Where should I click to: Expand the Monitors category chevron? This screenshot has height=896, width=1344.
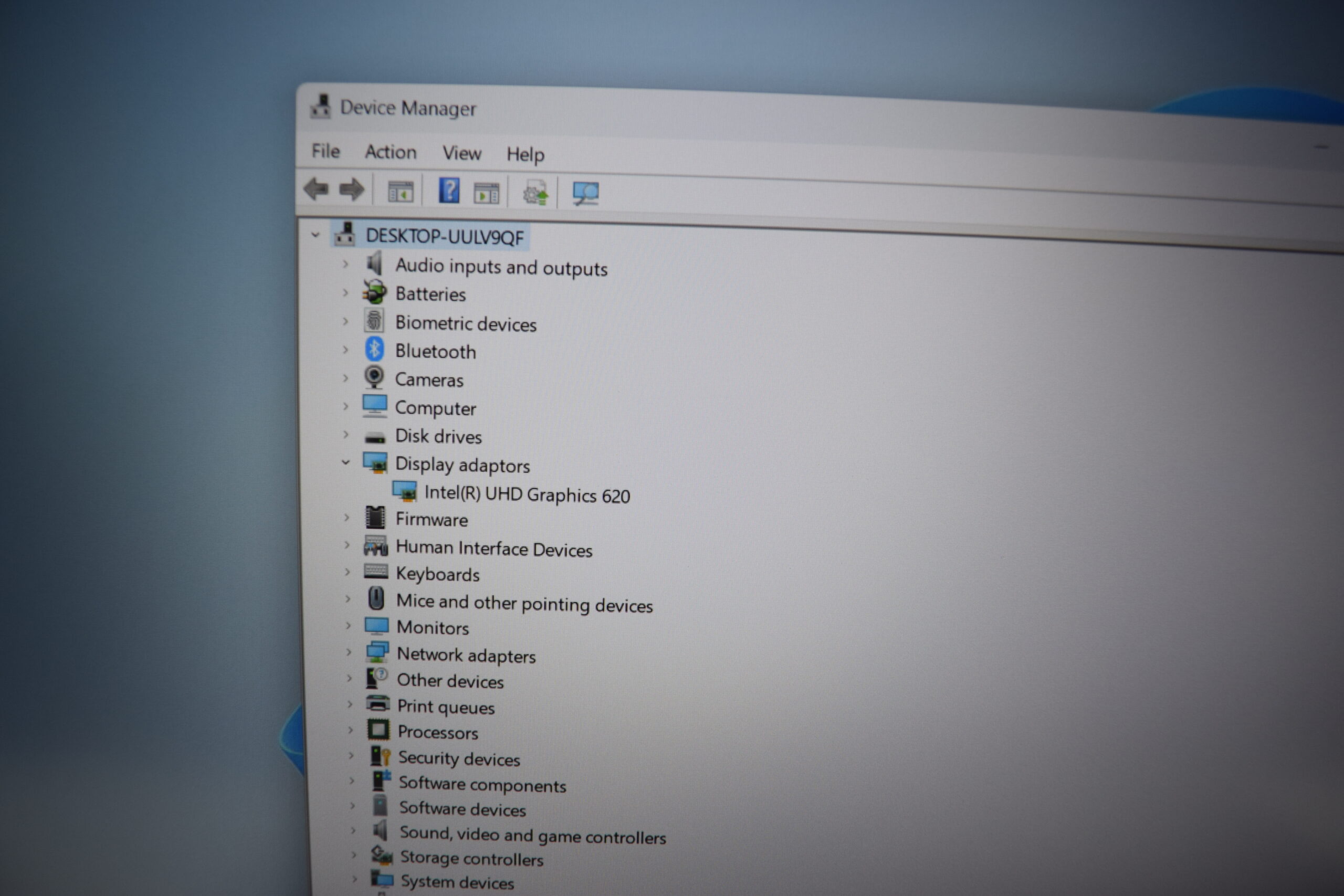[x=348, y=626]
